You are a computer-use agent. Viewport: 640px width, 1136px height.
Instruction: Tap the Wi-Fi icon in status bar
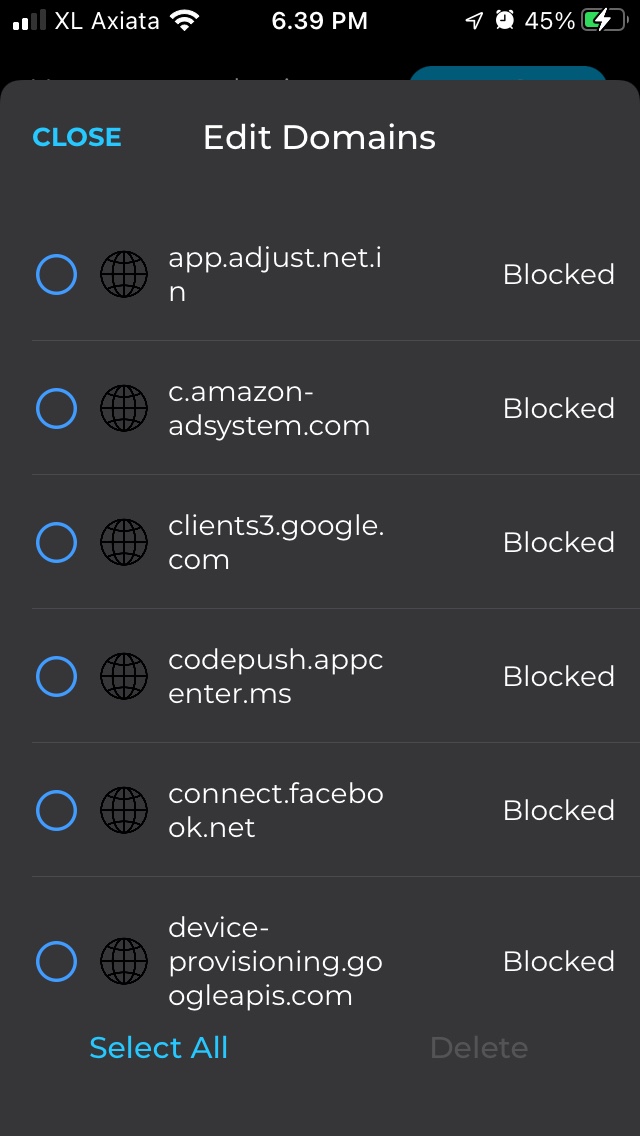[x=185, y=21]
